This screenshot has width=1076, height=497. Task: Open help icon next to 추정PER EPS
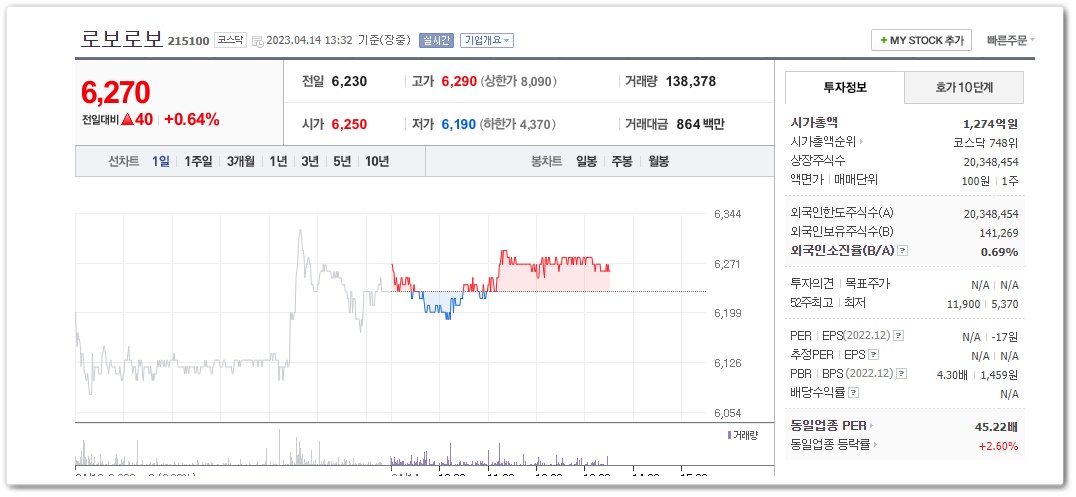click(873, 355)
